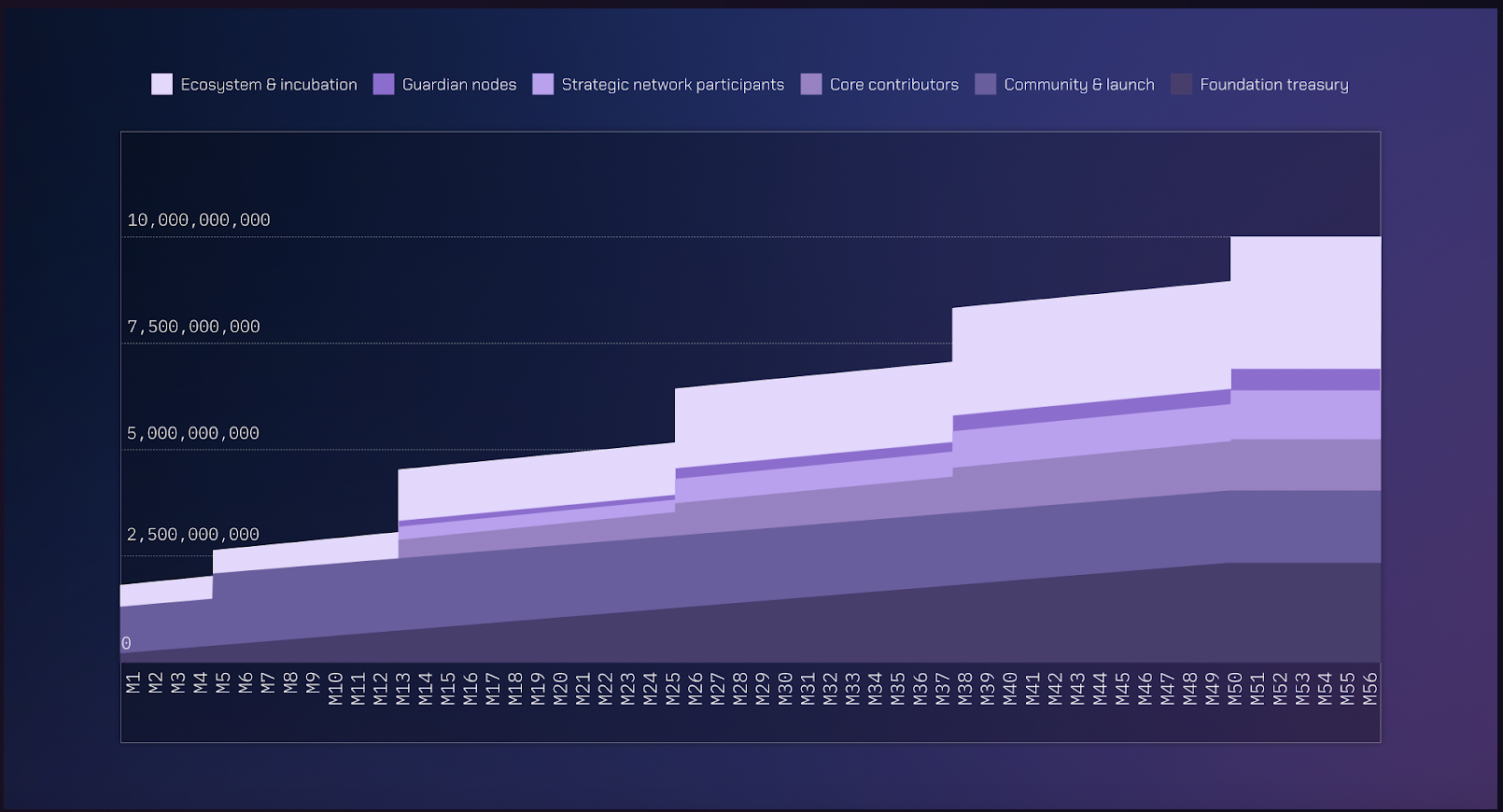Click the Ecosystem & incubation legend swatch
Image resolution: width=1503 pixels, height=812 pixels.
(x=162, y=84)
